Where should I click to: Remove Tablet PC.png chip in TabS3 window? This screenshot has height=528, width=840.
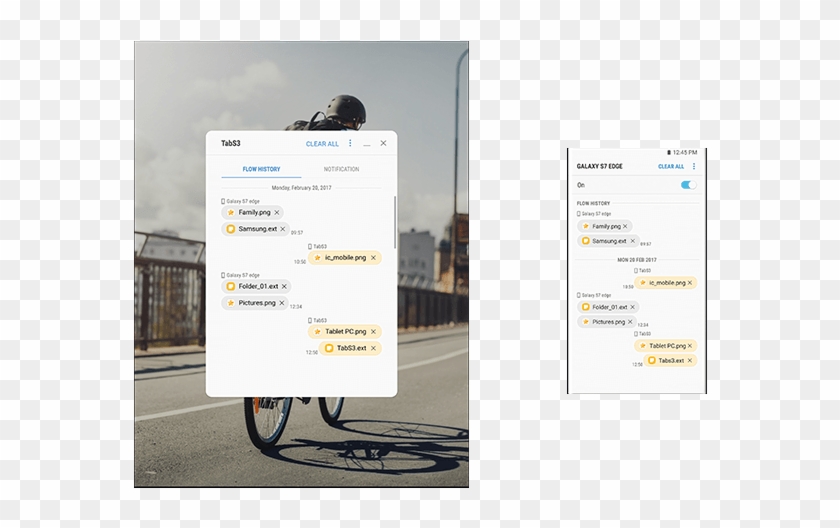[x=373, y=331]
